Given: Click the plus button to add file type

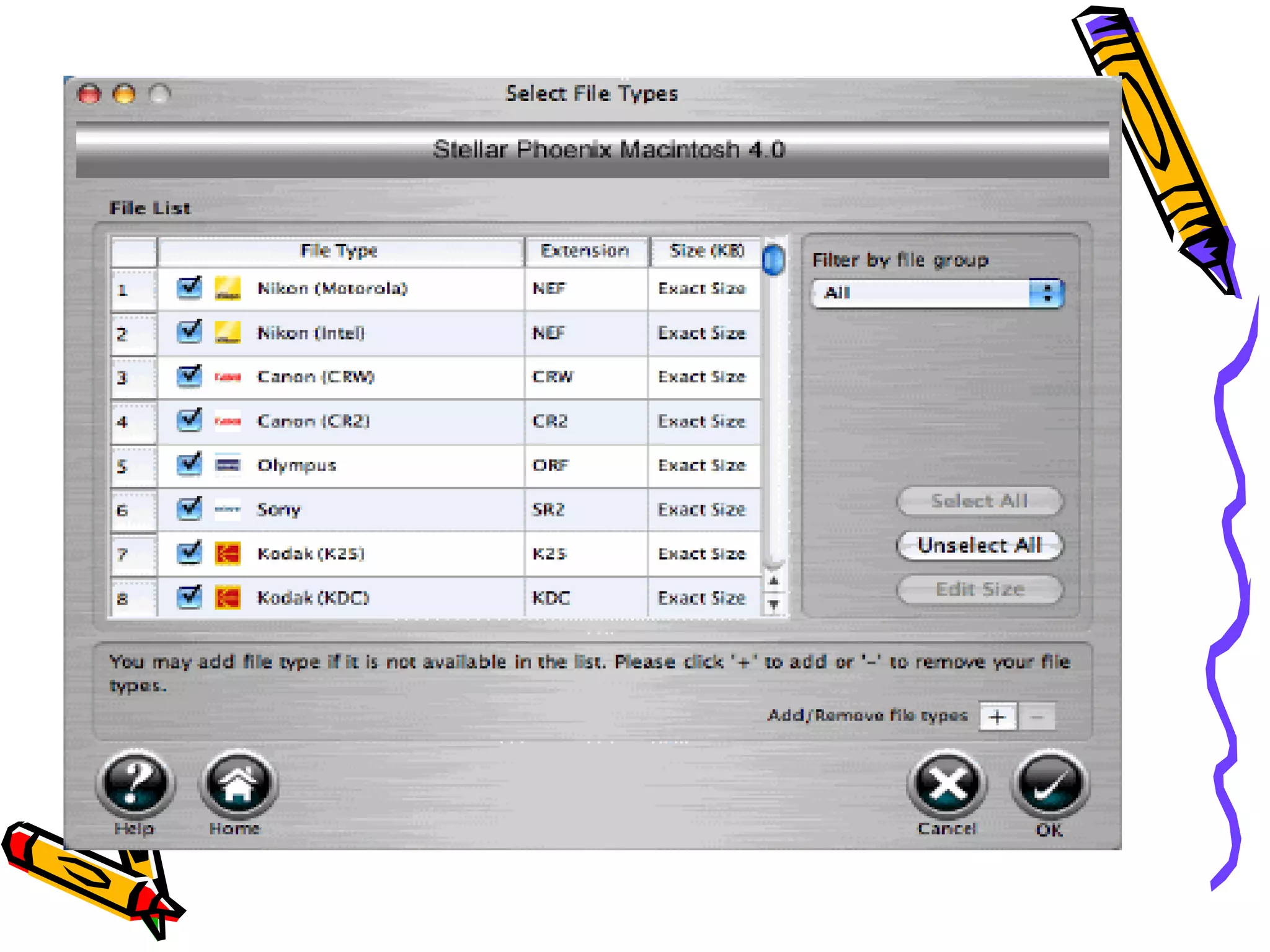Looking at the screenshot, I should pos(997,717).
